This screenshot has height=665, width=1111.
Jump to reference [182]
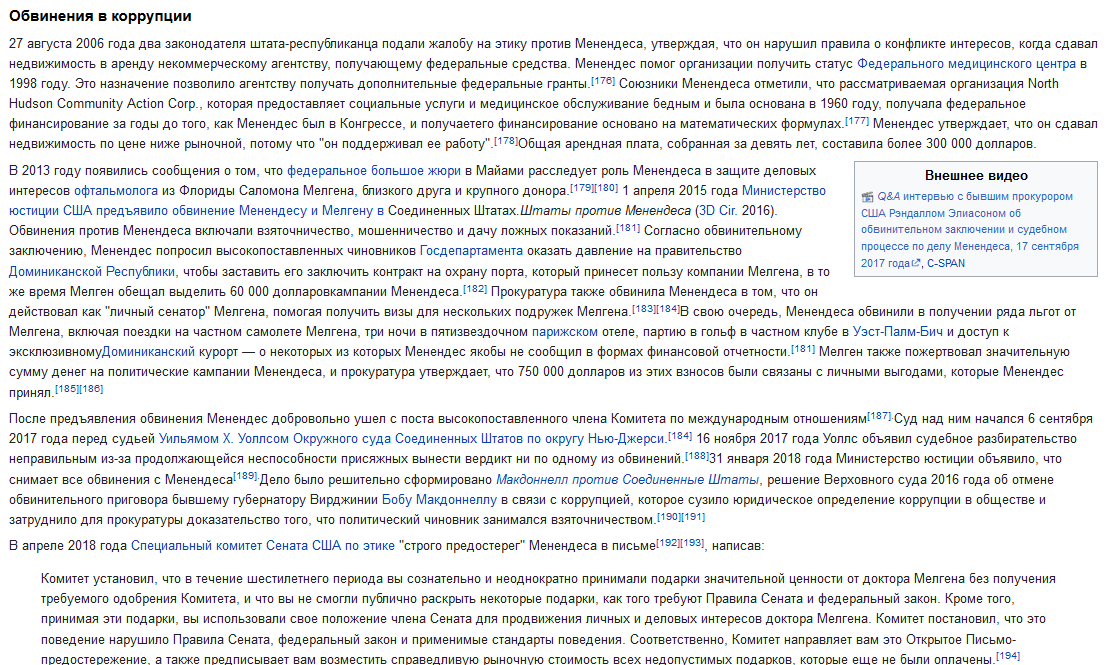tap(475, 288)
